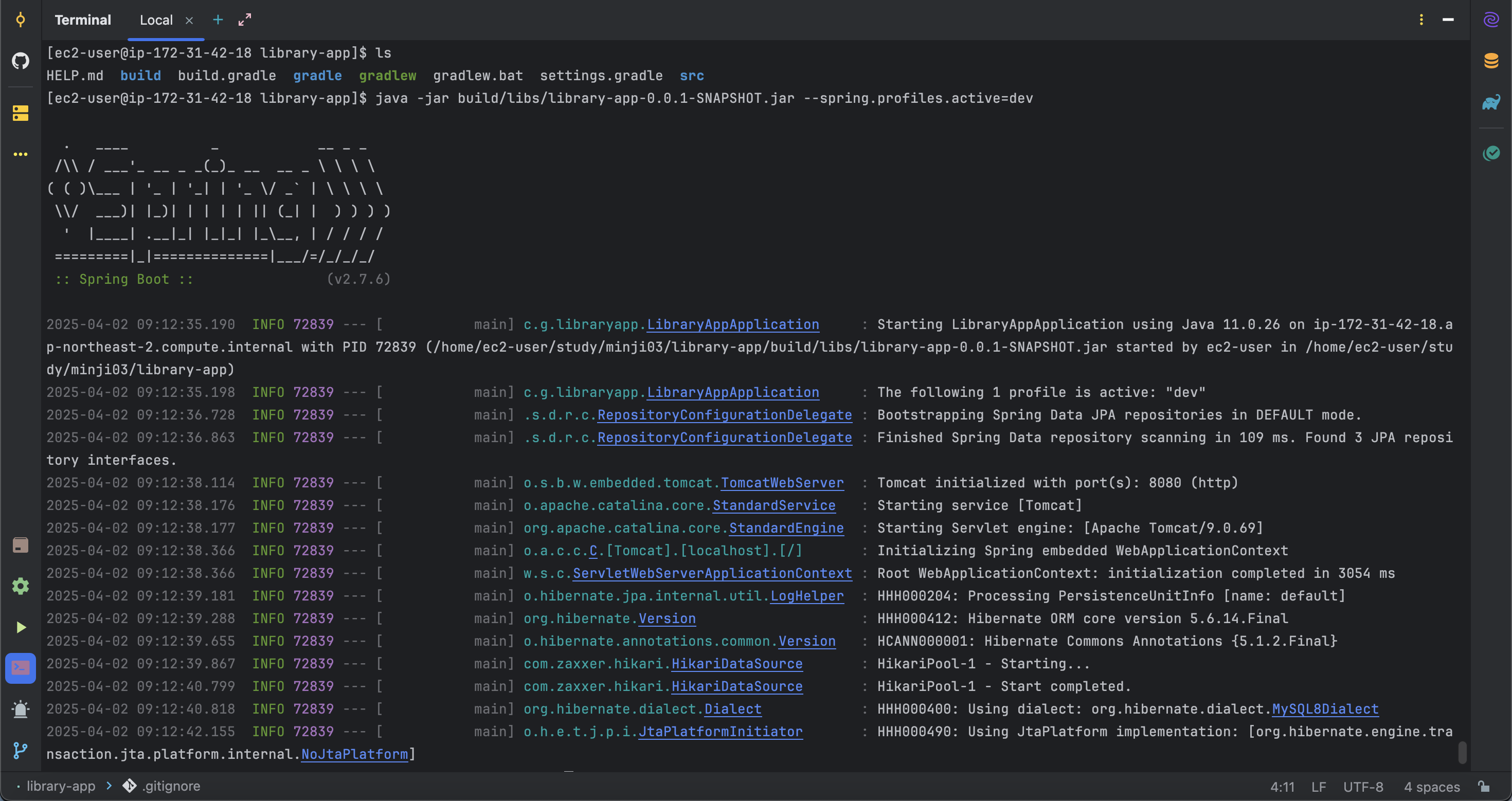Open LibraryAppApplication link in profile line
Image resolution: width=1512 pixels, height=801 pixels.
click(732, 392)
